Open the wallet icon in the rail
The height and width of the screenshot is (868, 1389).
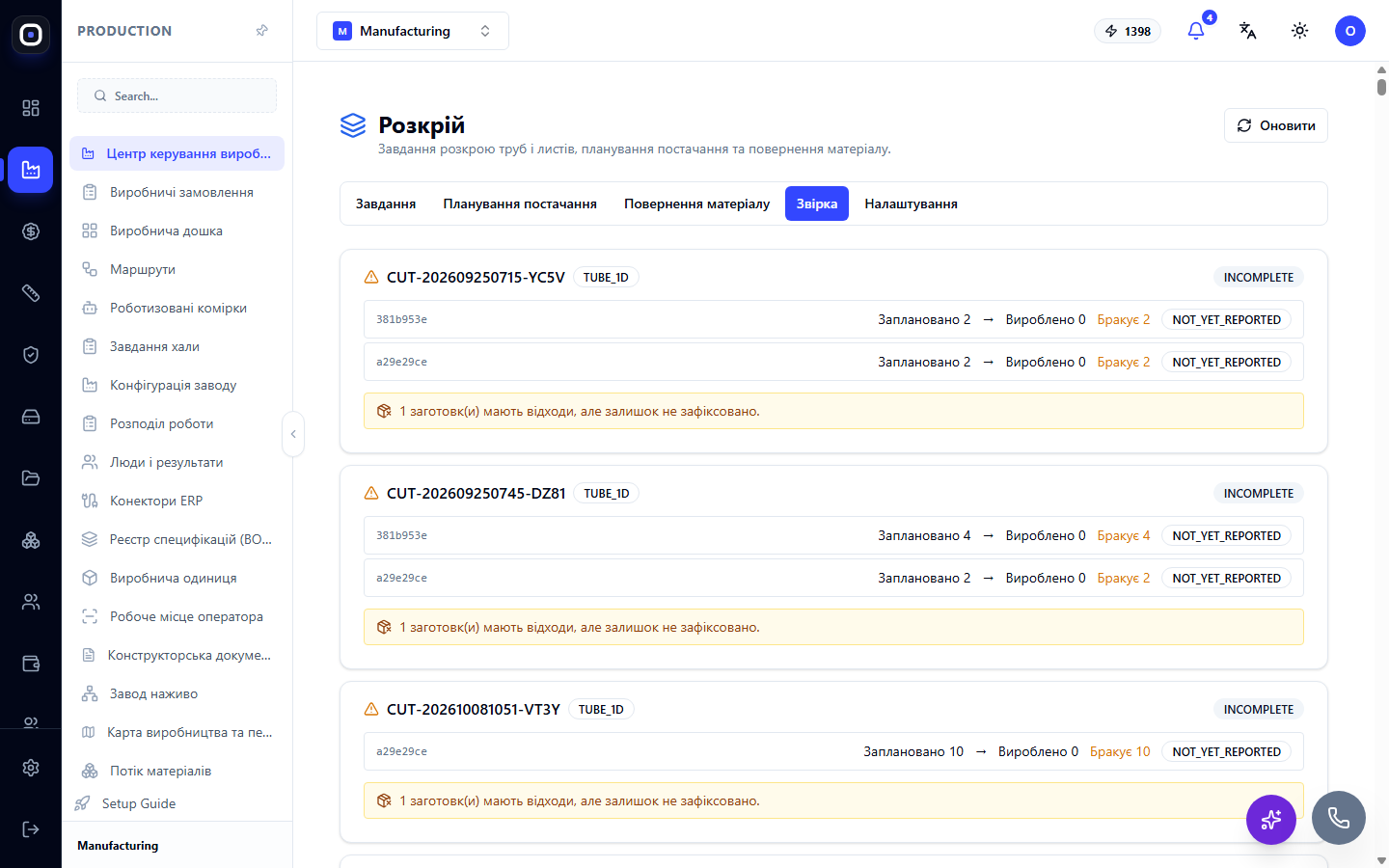pos(31,664)
